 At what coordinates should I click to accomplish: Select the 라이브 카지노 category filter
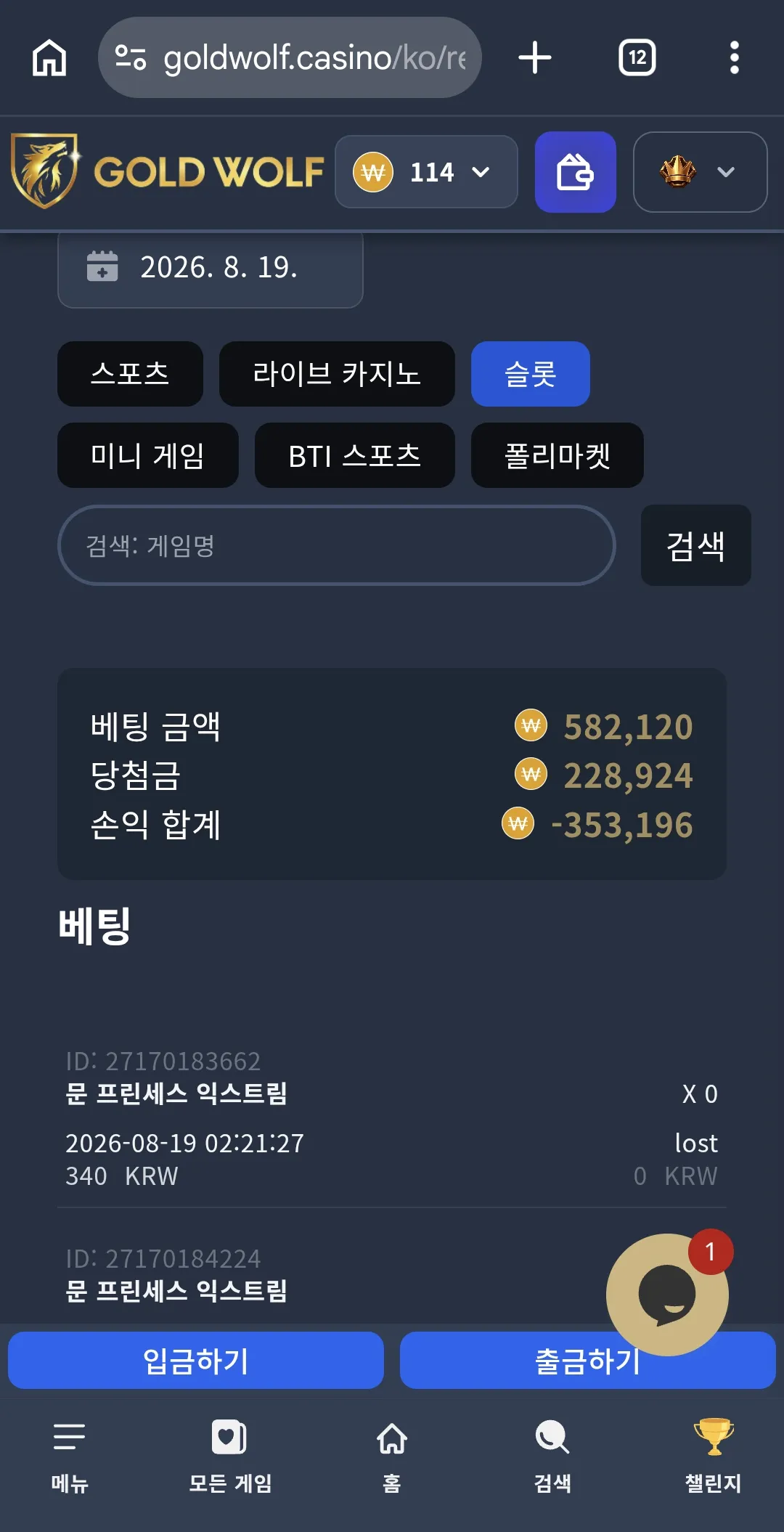point(337,374)
